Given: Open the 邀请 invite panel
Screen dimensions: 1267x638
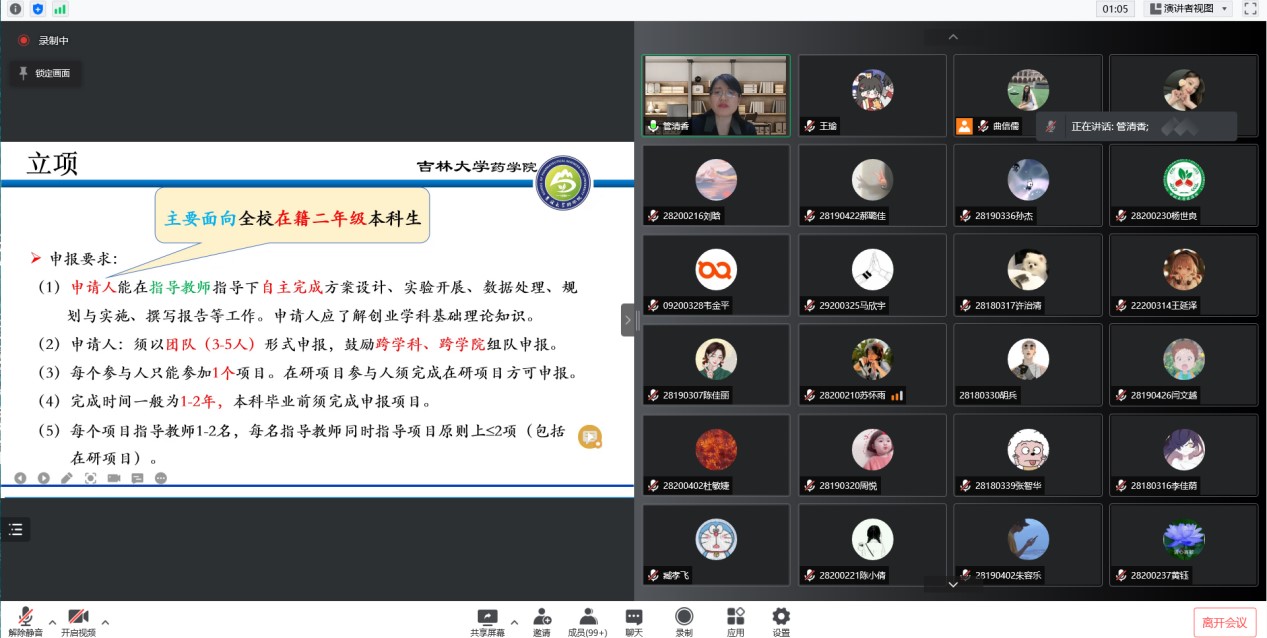Looking at the screenshot, I should point(541,621).
